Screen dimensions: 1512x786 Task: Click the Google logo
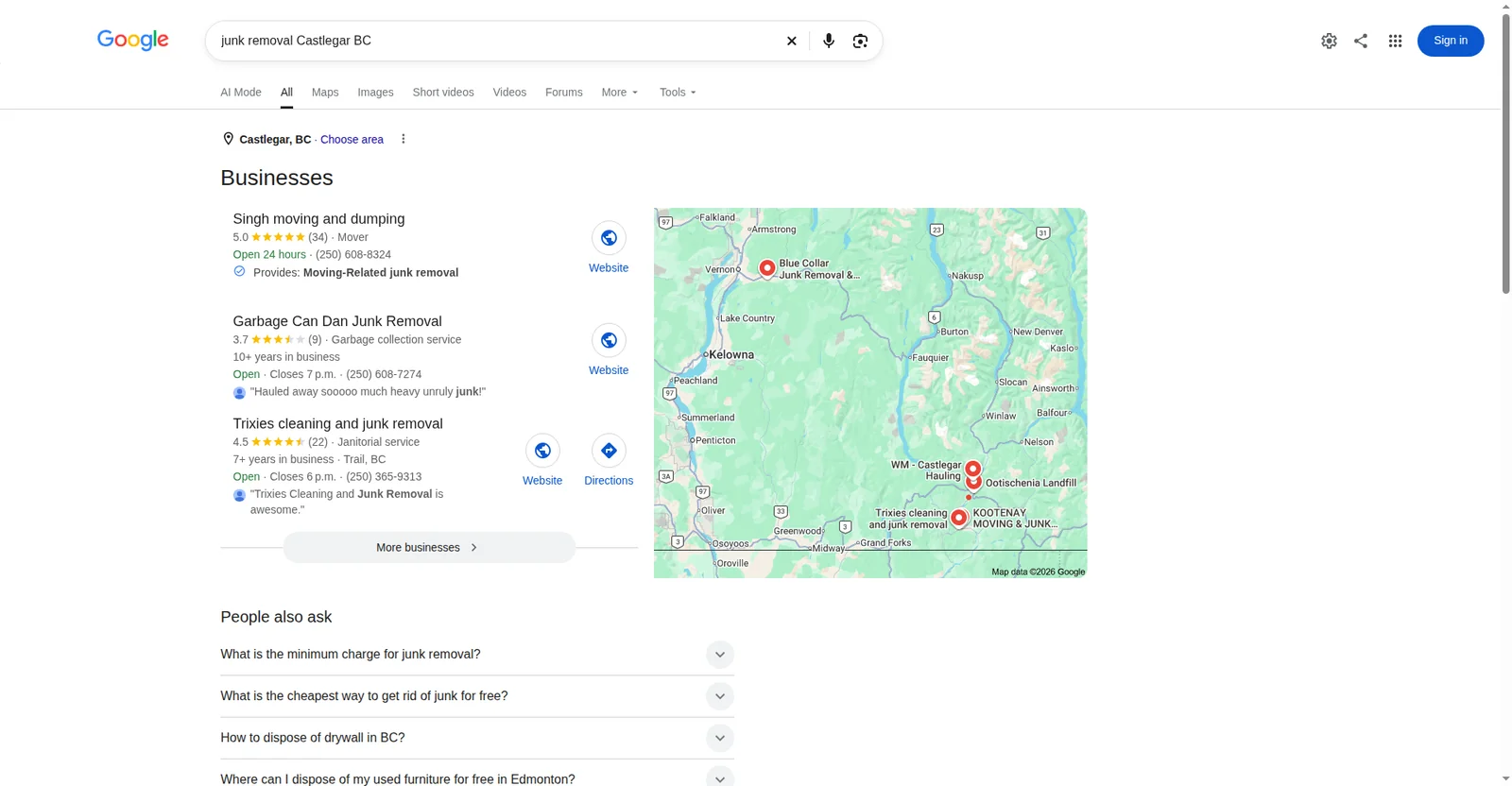pos(133,40)
